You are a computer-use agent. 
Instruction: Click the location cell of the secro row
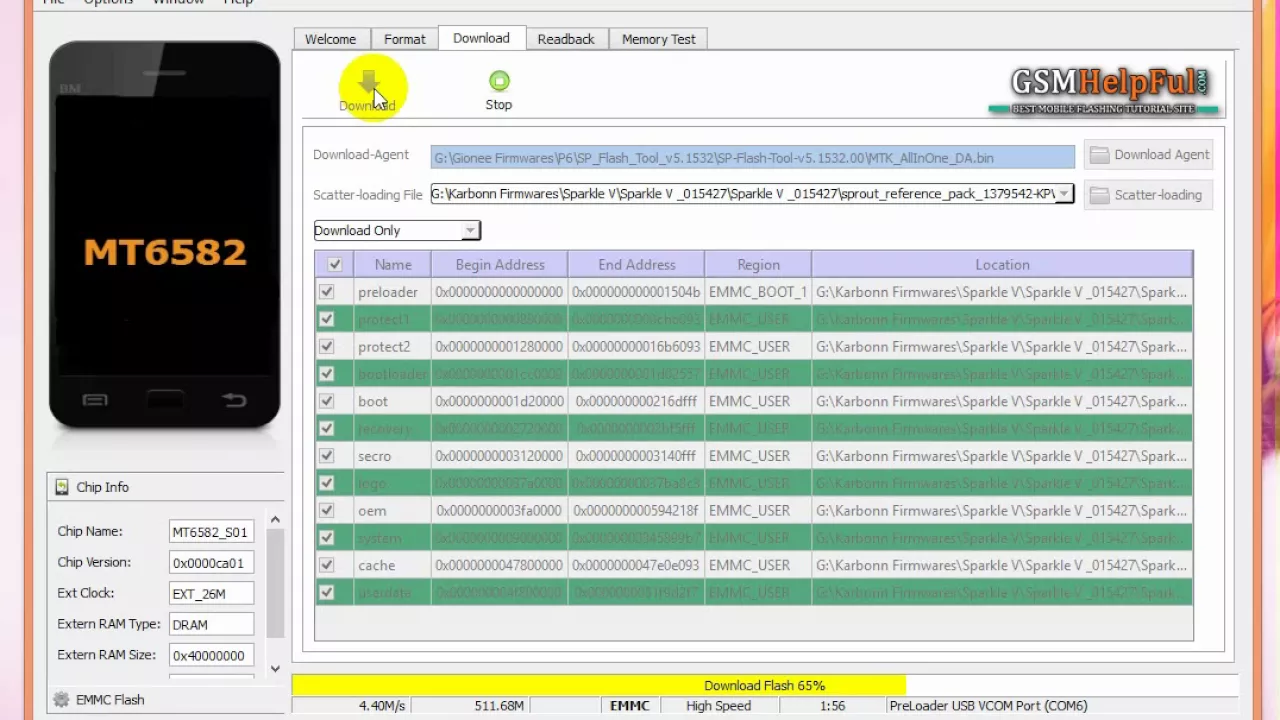(1002, 456)
